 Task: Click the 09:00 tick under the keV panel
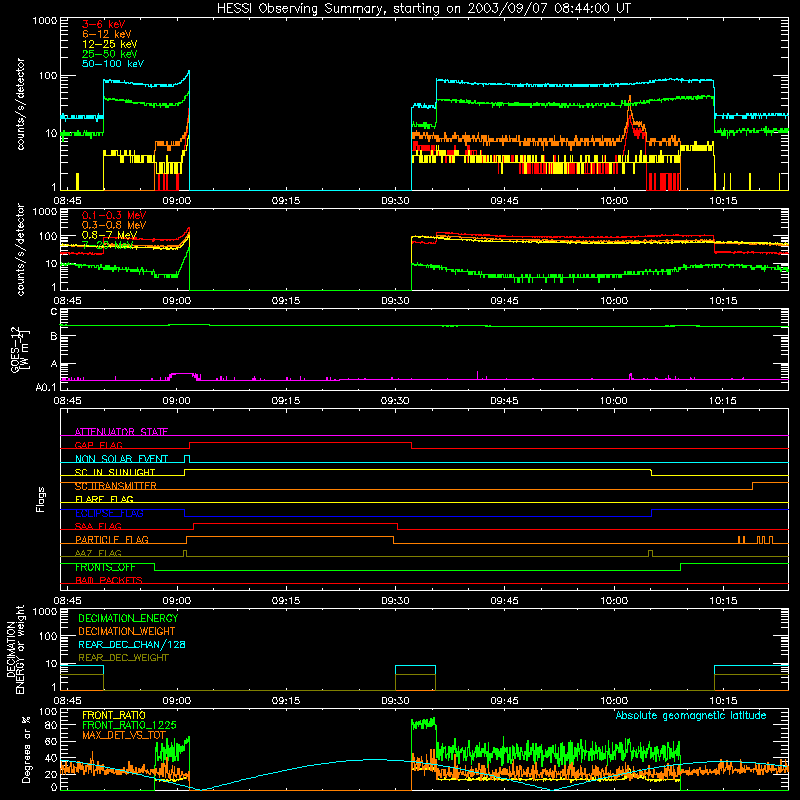click(177, 201)
